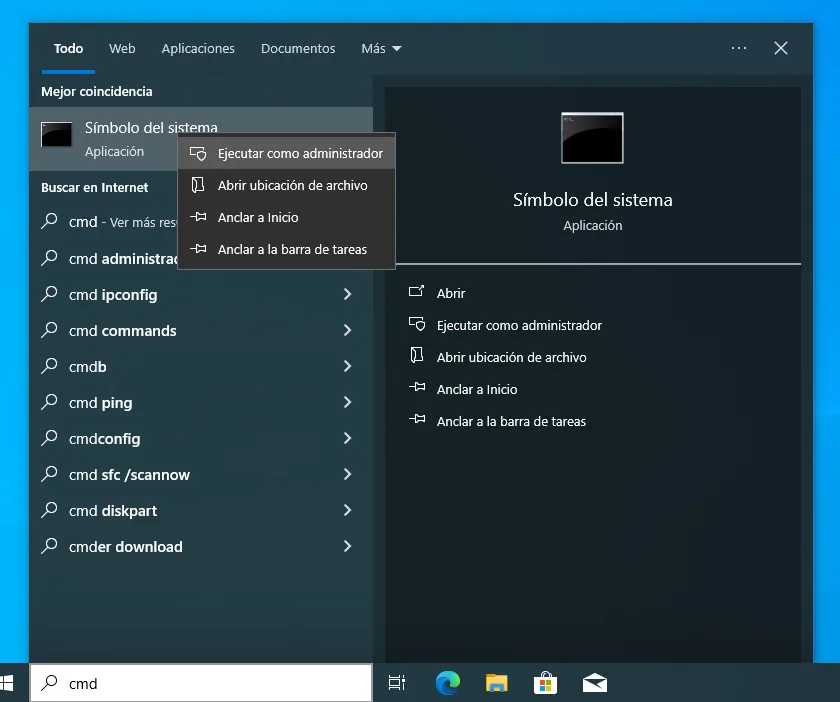Expand the cmdconfig suggestion arrow
This screenshot has width=840, height=702.
347,438
